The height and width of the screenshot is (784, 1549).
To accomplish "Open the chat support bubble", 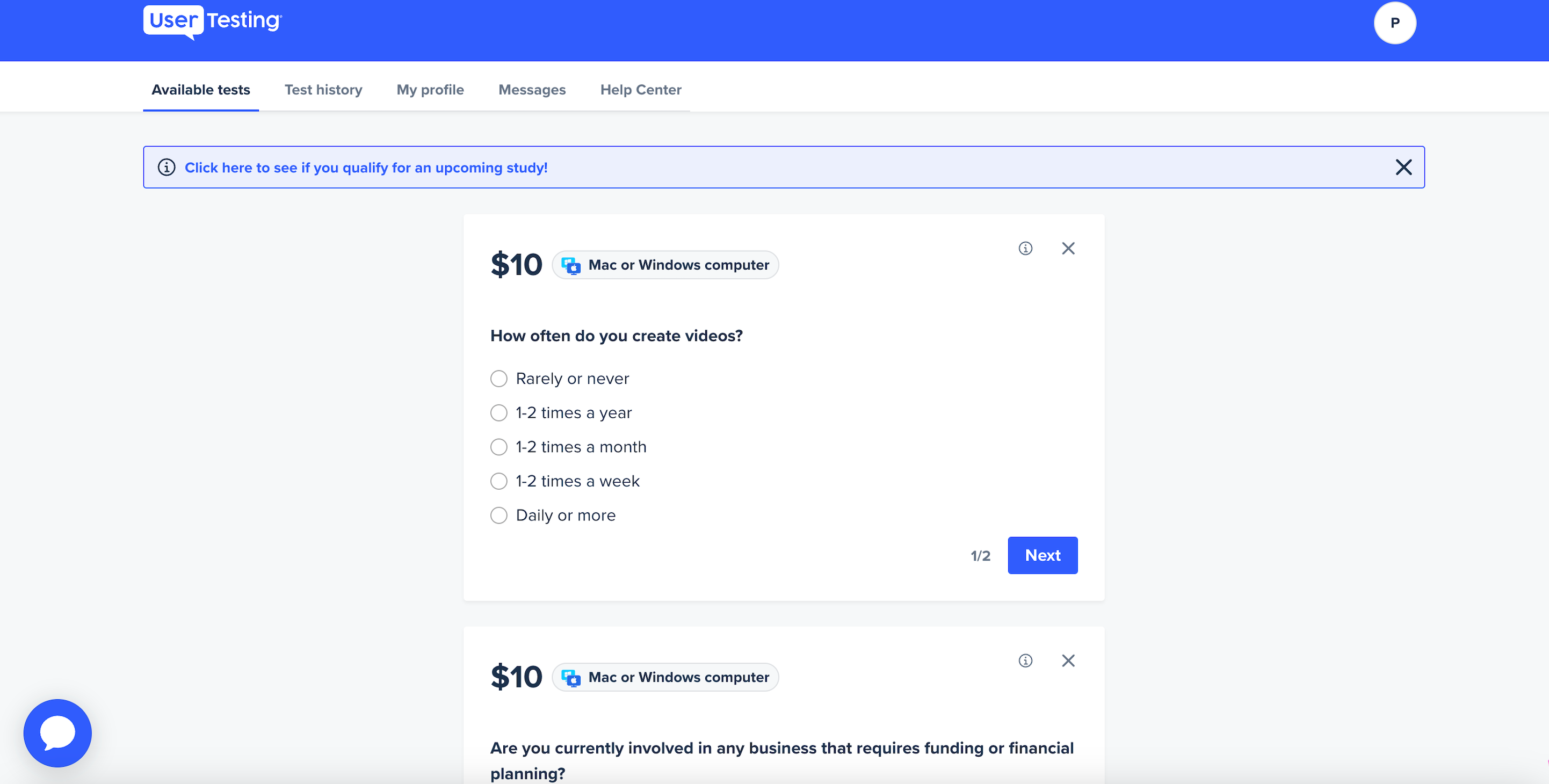I will click(x=57, y=733).
